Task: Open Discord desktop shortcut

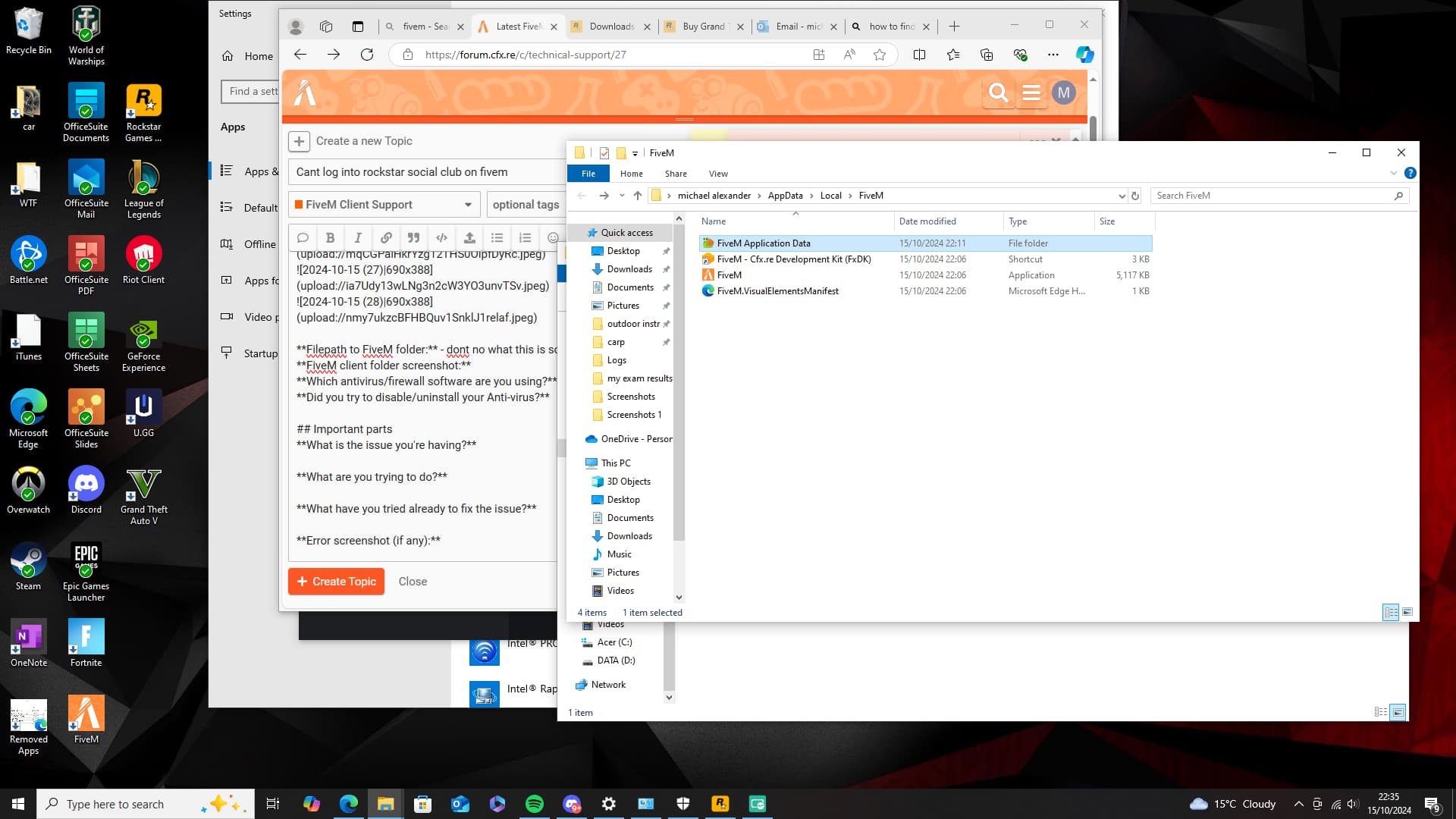Action: click(86, 490)
